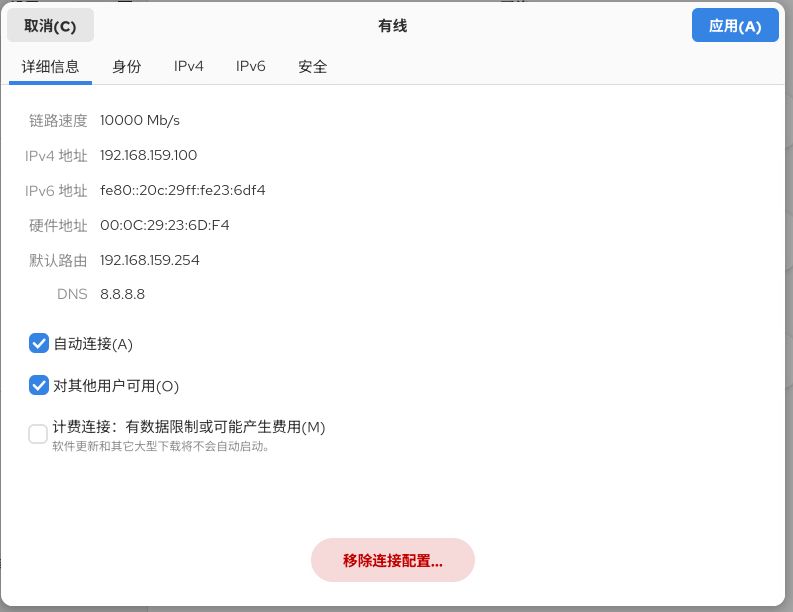Click the DNS value 8.8.8.8
The image size is (793, 612).
click(122, 295)
